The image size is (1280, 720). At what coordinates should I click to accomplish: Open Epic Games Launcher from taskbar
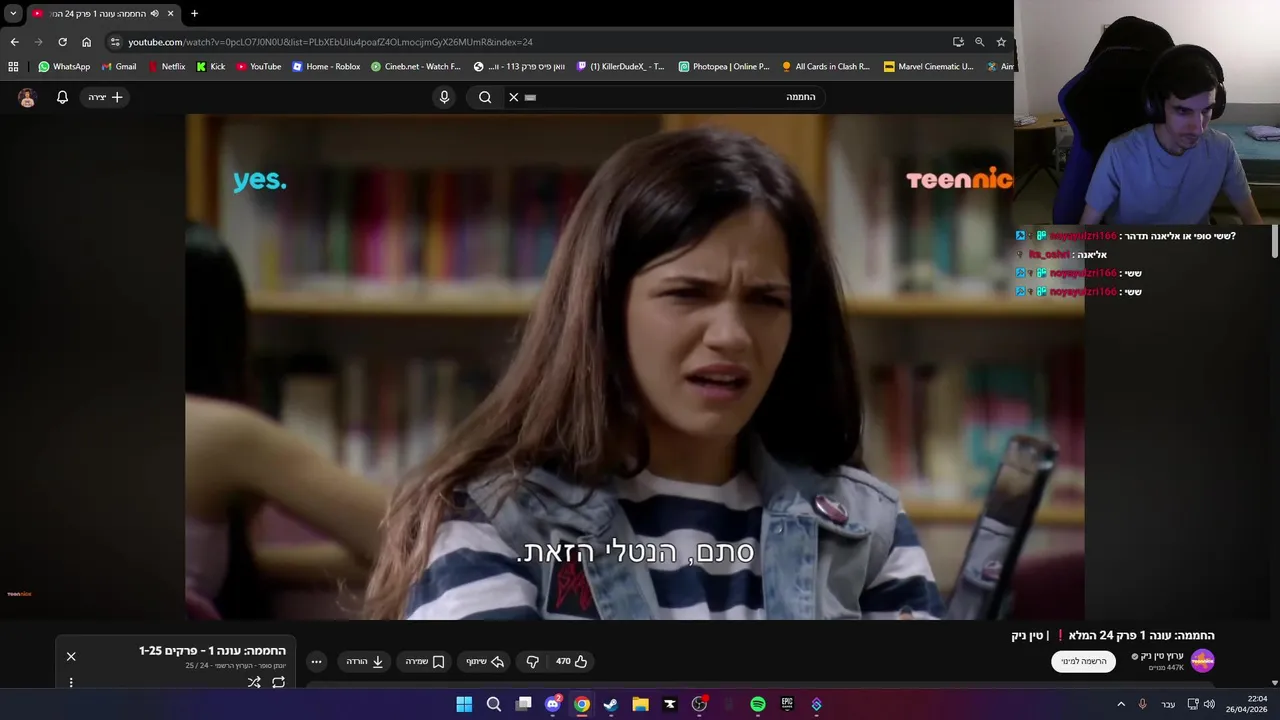787,704
